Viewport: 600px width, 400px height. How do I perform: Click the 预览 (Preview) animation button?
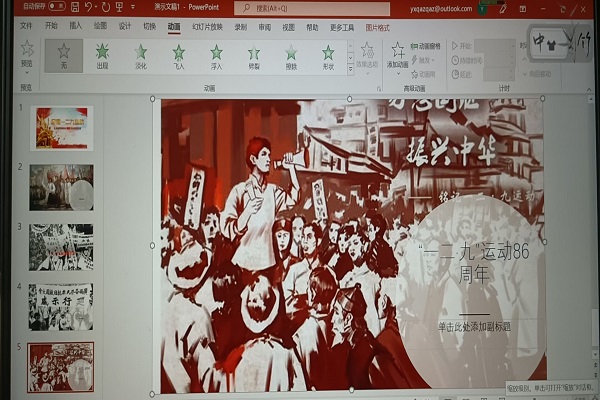tap(26, 54)
